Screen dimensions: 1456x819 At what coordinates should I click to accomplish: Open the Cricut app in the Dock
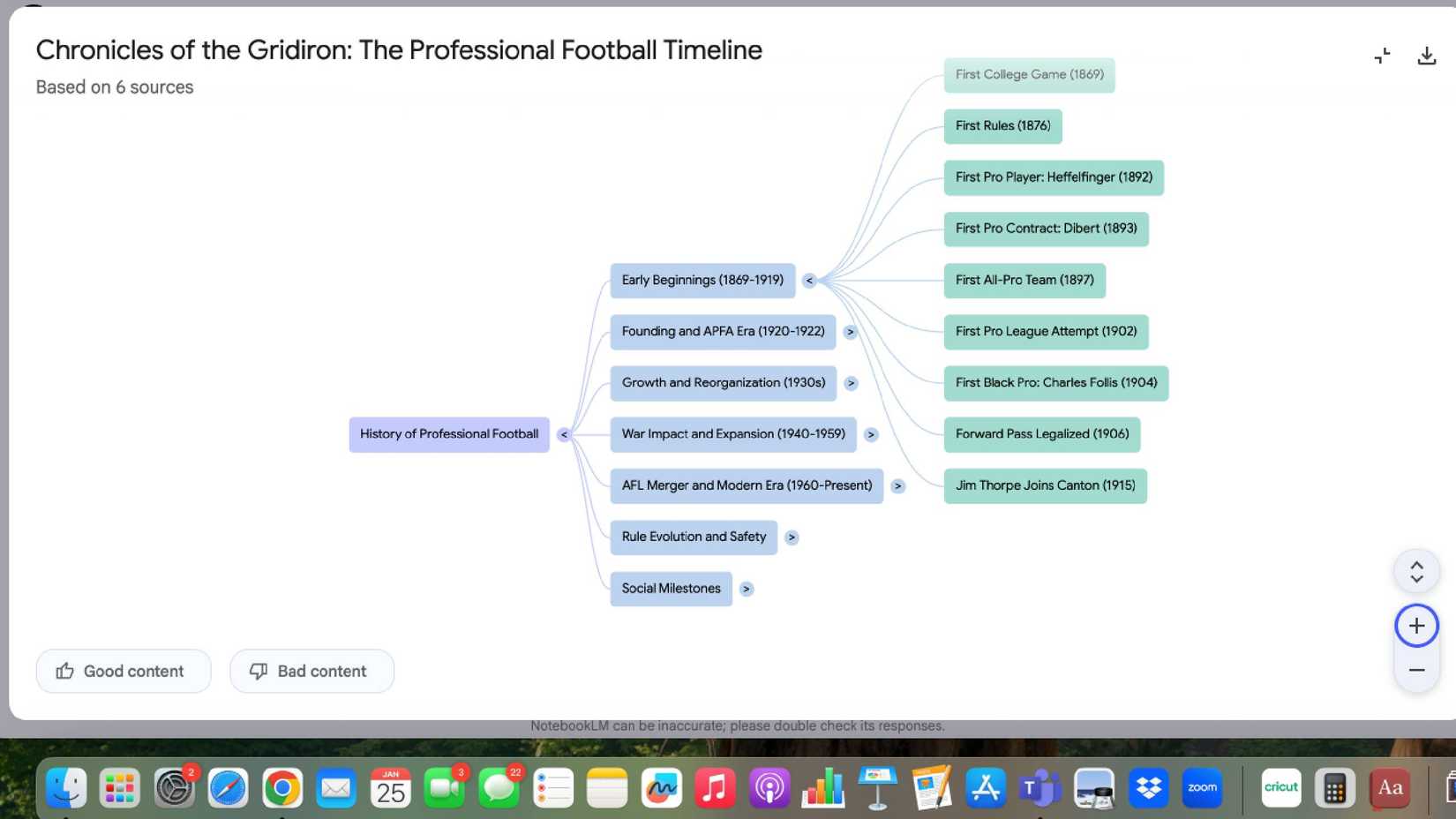tap(1280, 788)
